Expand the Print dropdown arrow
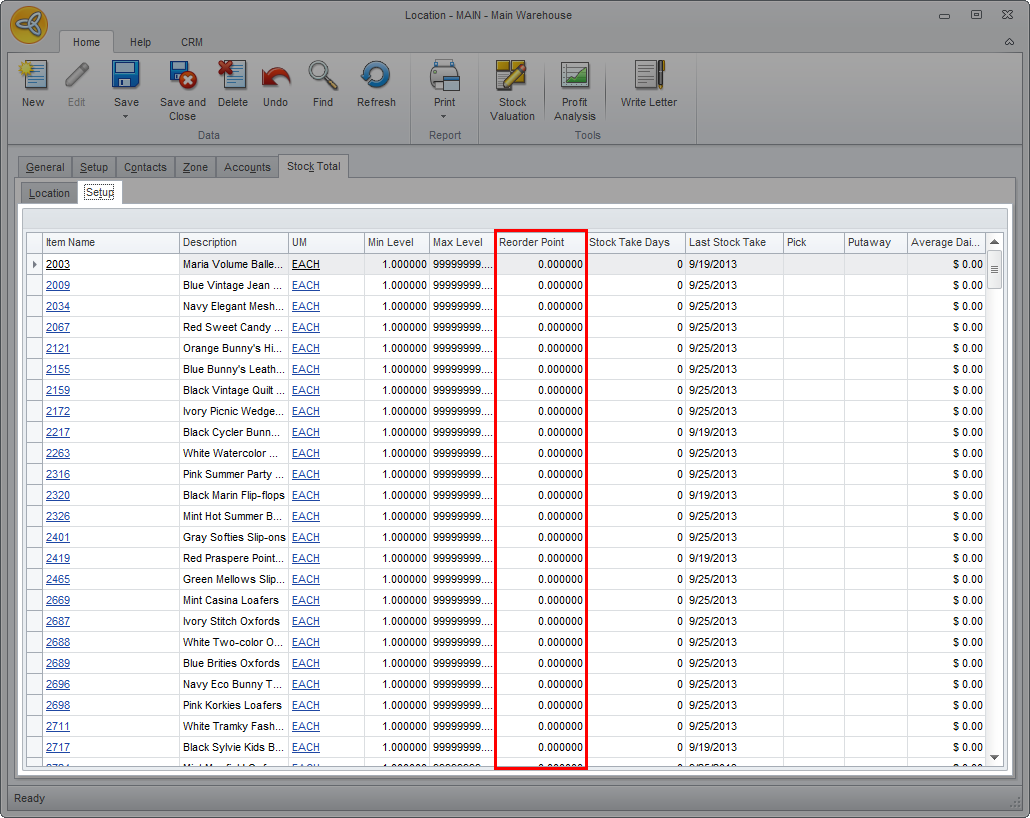 tap(444, 116)
